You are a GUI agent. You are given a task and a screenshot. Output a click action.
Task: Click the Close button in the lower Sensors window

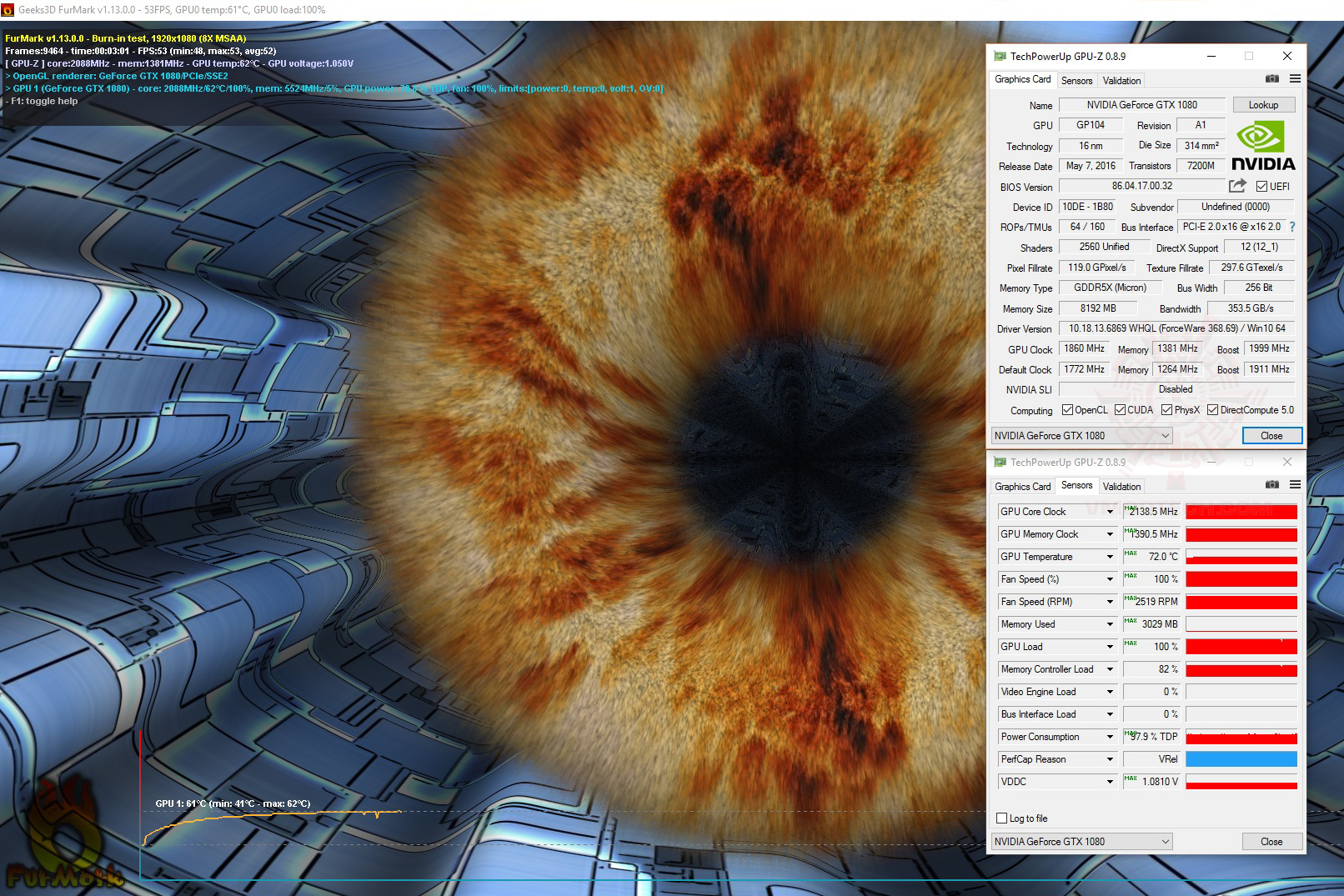(x=1271, y=842)
